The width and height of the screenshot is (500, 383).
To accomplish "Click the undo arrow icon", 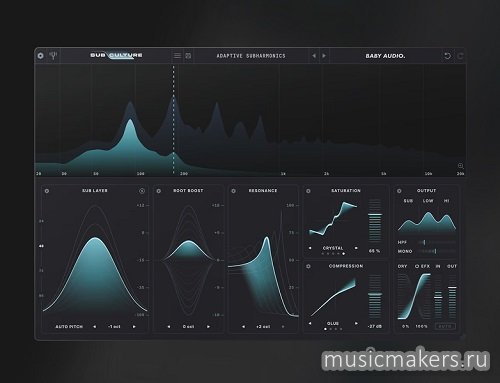I will click(448, 56).
